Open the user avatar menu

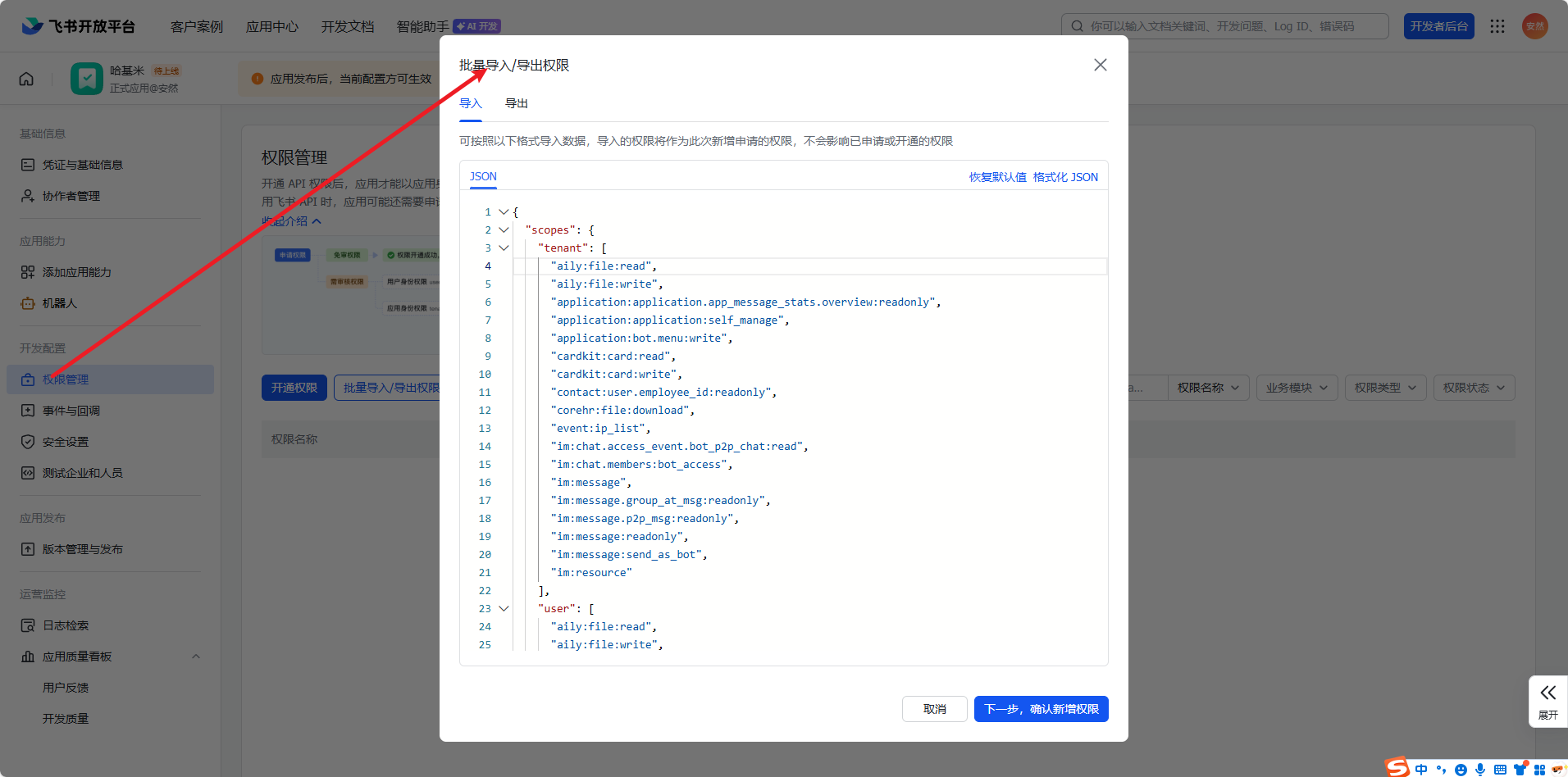1535,26
